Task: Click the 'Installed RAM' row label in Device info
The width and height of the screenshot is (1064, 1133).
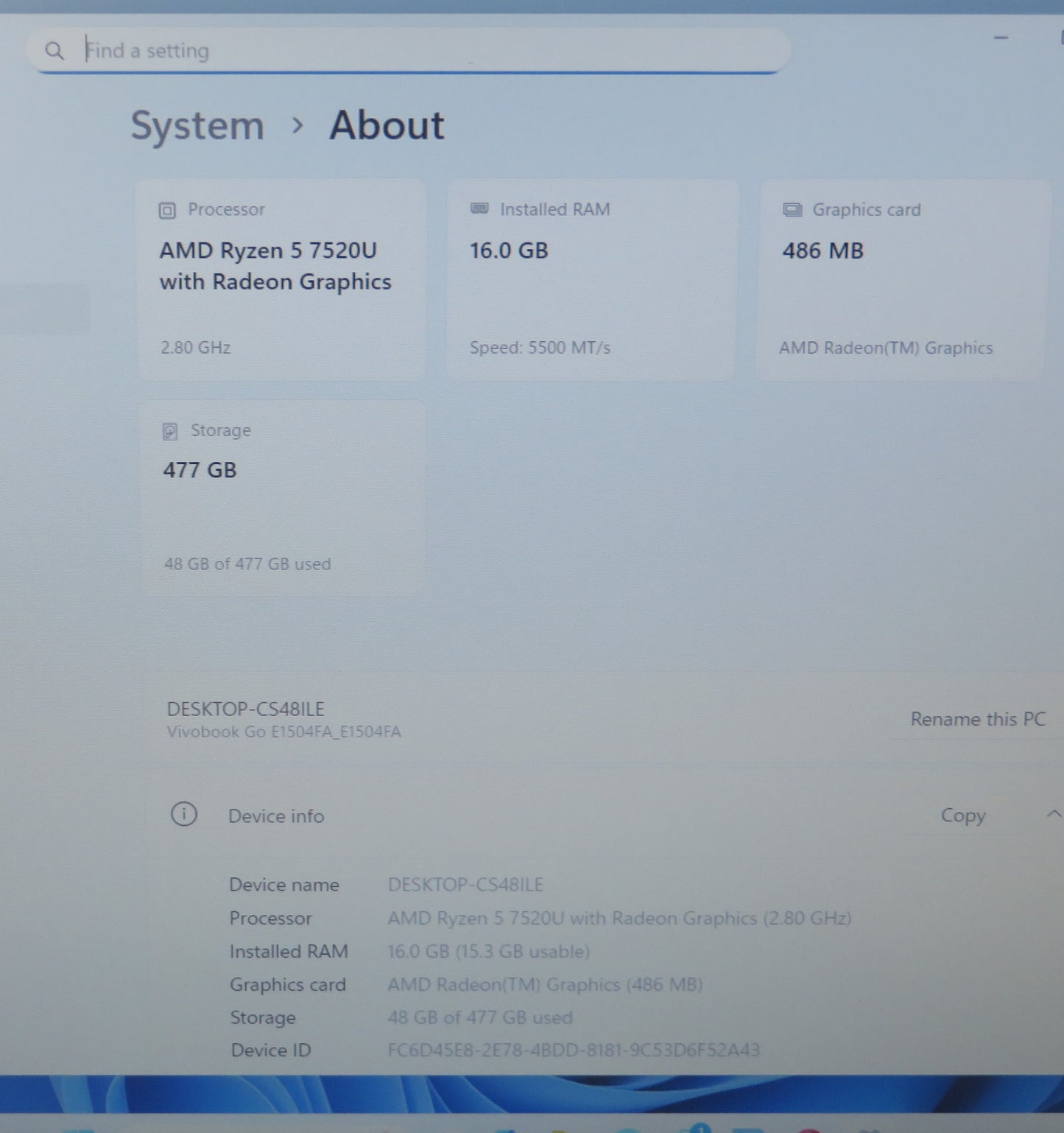Action: pos(289,952)
